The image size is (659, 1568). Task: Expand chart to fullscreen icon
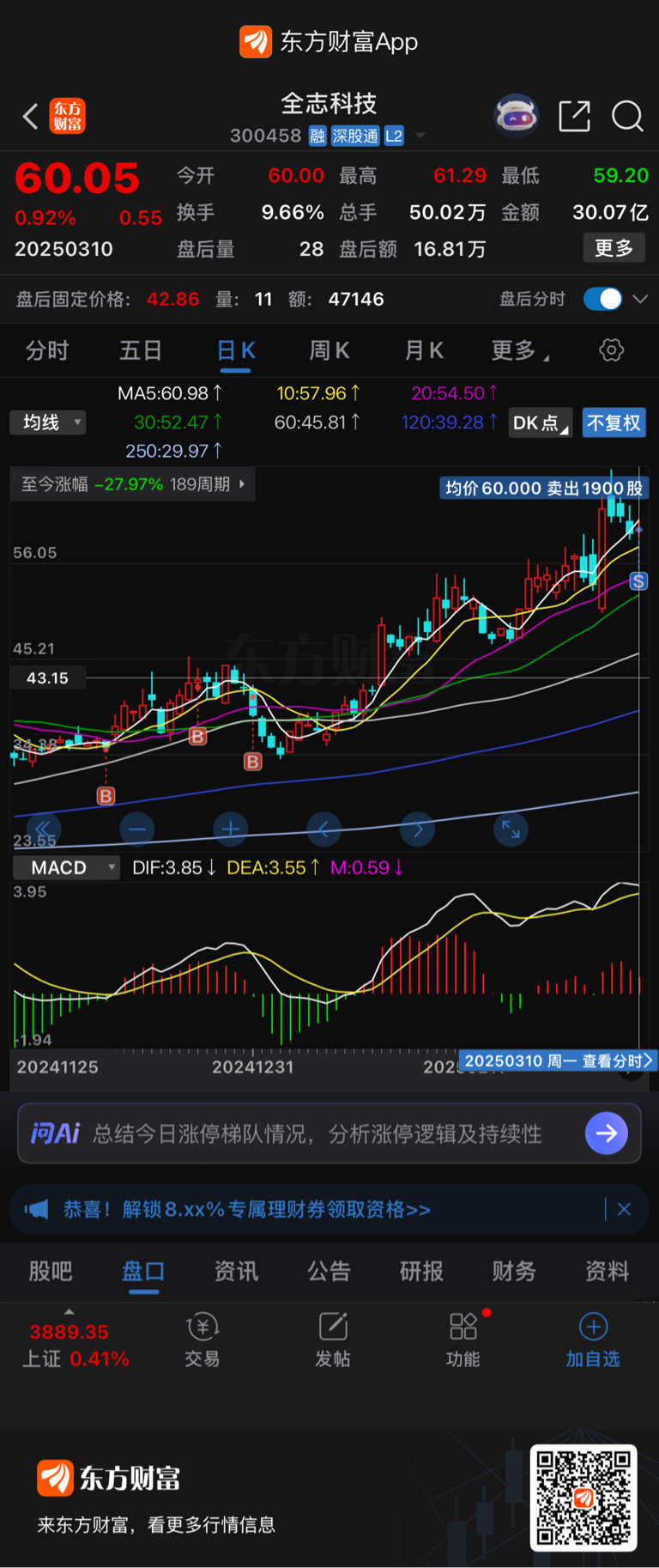coord(511,829)
